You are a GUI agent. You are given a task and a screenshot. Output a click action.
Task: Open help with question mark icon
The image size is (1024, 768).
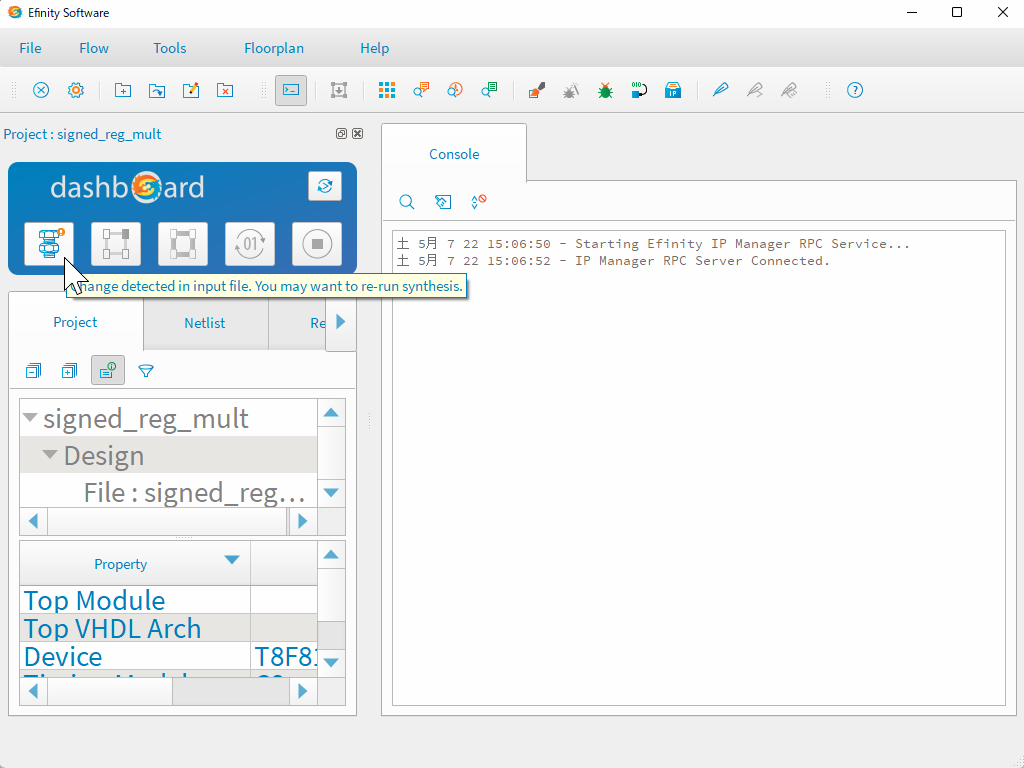855,90
